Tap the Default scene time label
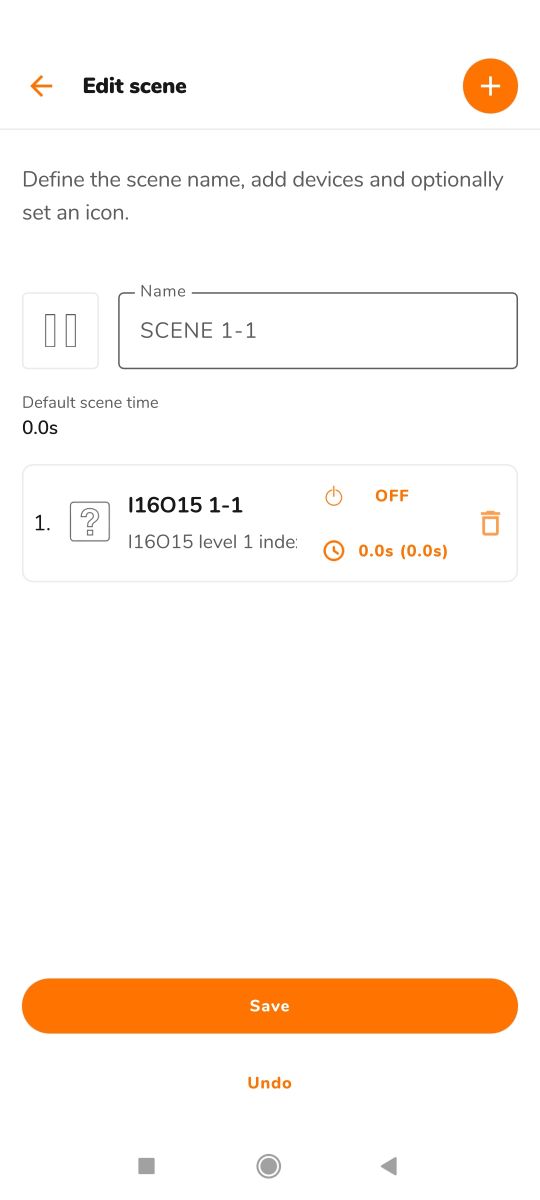 click(x=90, y=402)
